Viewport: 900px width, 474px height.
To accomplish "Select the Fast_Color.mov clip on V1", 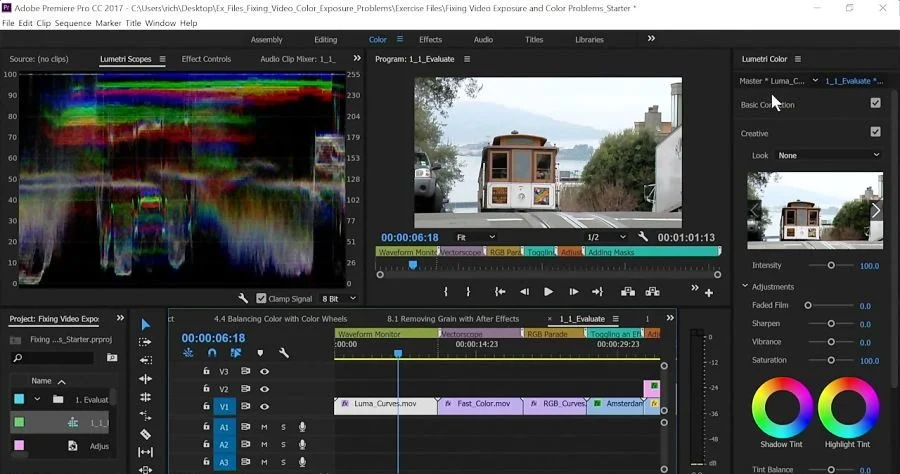I will [480, 406].
